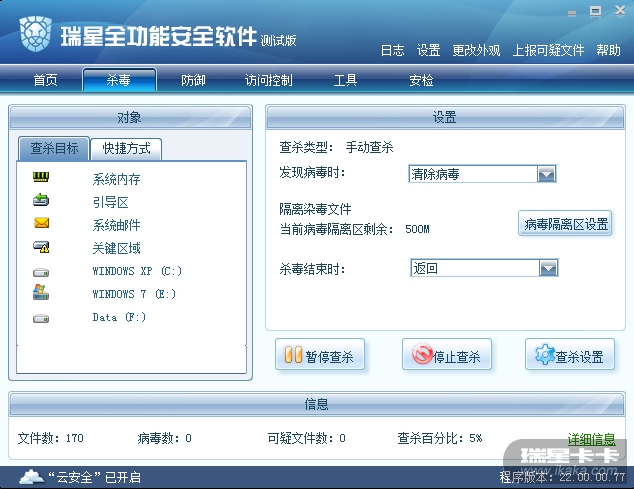Switch to the 防御 tab
Viewport: 634px width, 489px height.
click(x=193, y=80)
